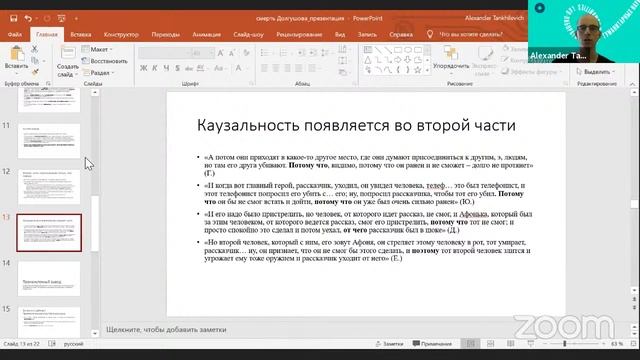Switch to the Вид ribbon tab
The height and width of the screenshot is (360, 640).
(x=340, y=34)
